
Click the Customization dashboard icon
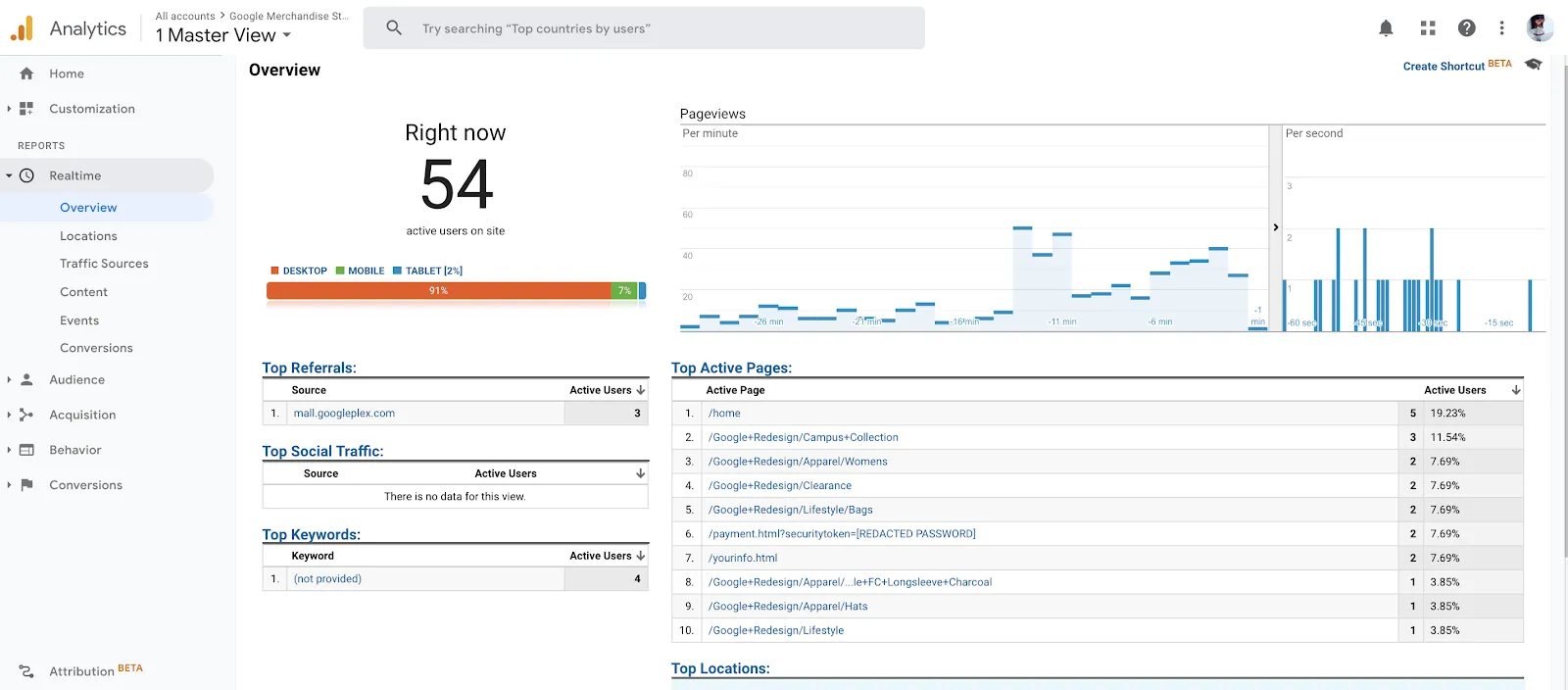(x=26, y=109)
